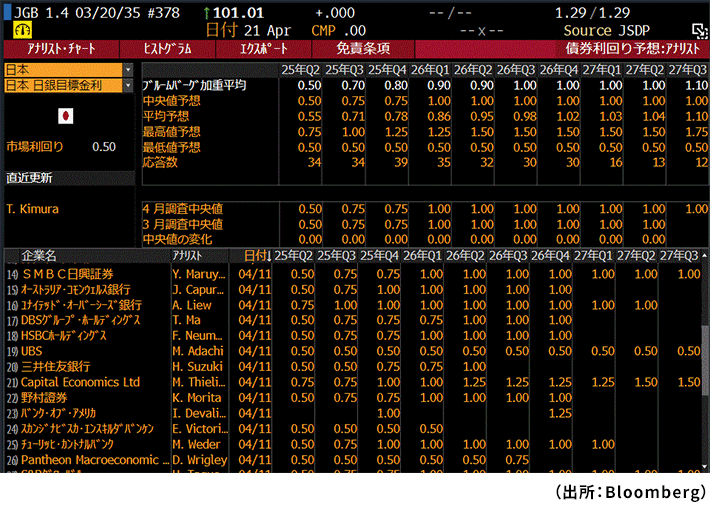Click the 平均予想 row label
Image resolution: width=710 pixels, height=514 pixels.
tap(166, 116)
